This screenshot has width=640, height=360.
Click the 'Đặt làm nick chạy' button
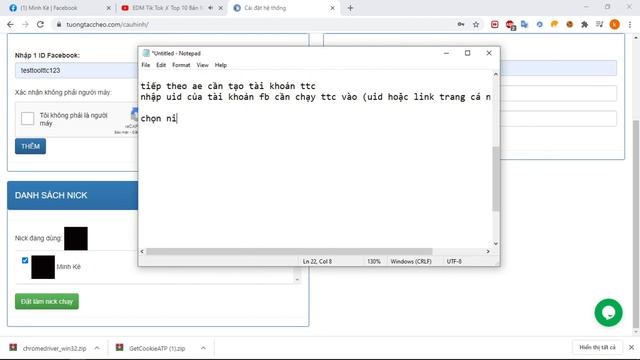coord(47,302)
